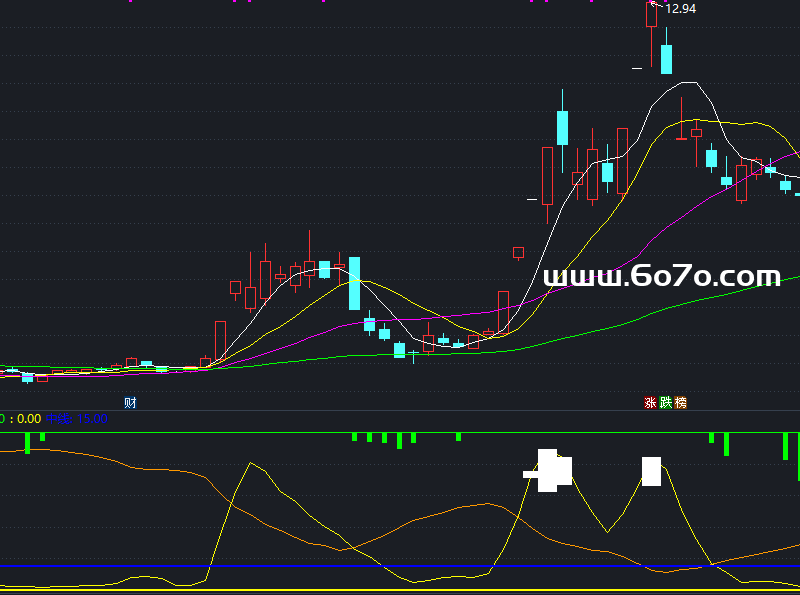Open the orange "榜" icon
This screenshot has height=595, width=800.
[680, 403]
